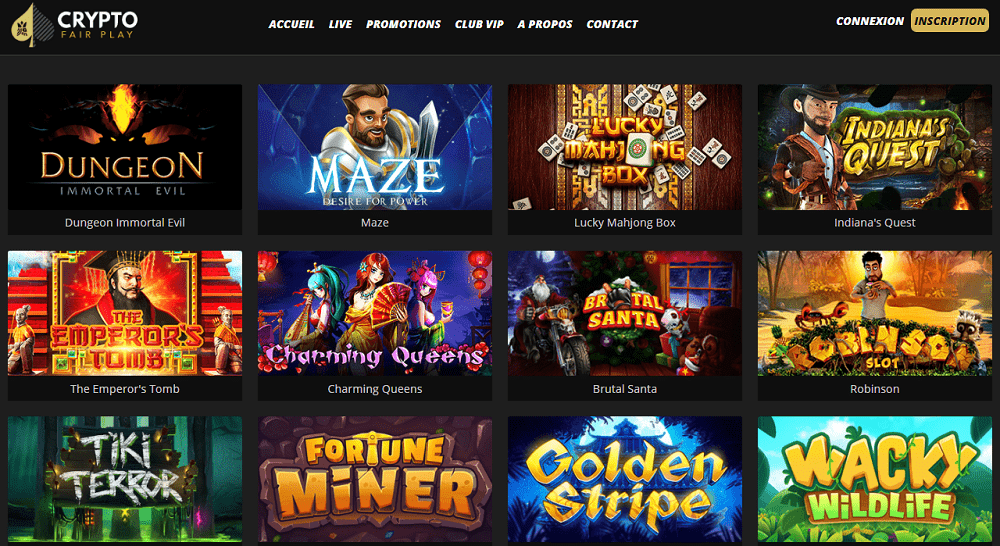Click the gold Inscription button
1000x546 pixels.
950,20
